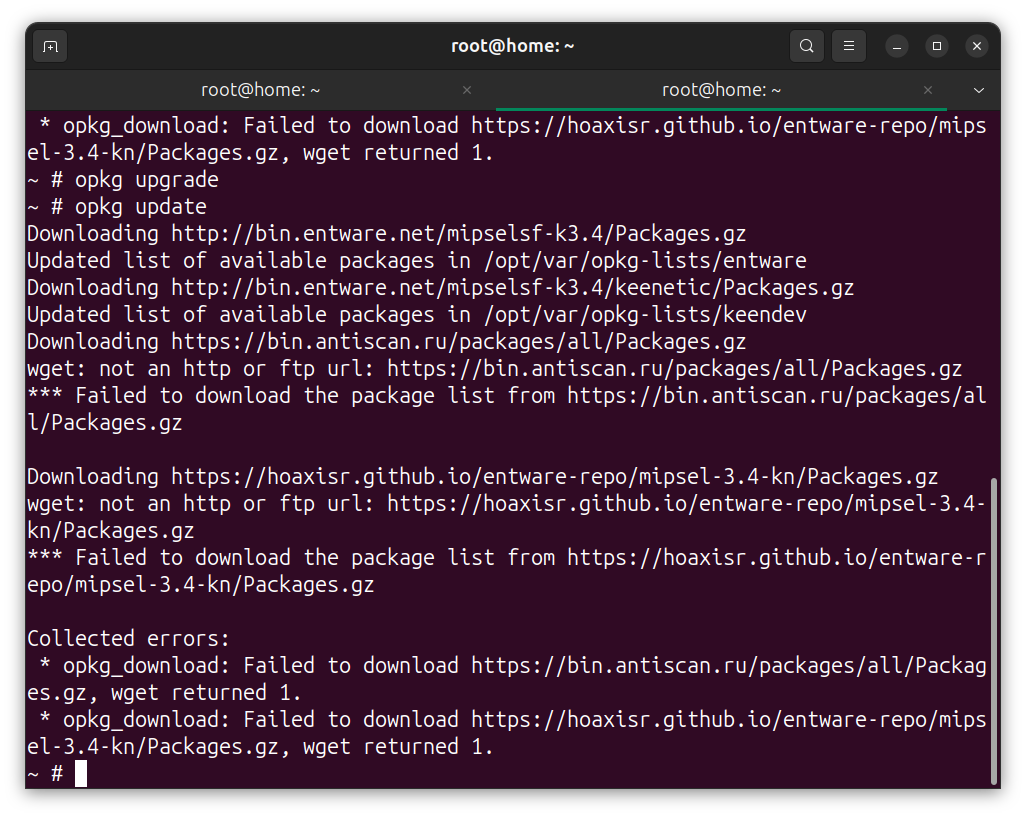Select the second root@home tab
Screen dimensions: 1026x817
720,90
